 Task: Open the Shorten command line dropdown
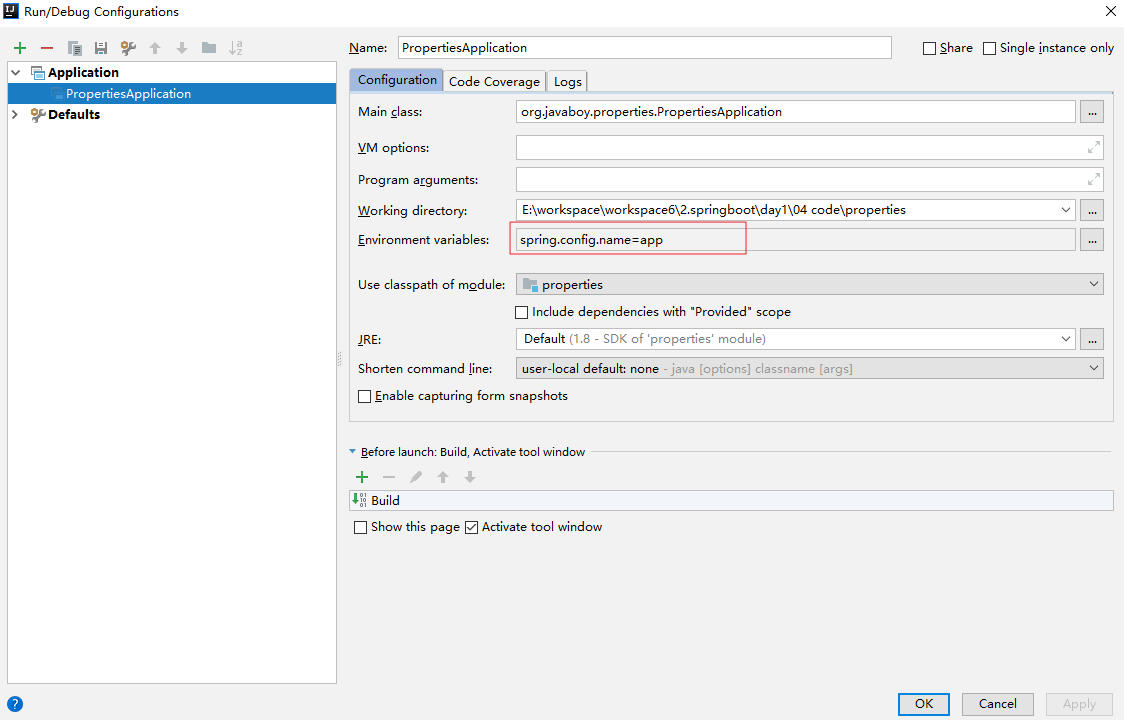click(809, 369)
